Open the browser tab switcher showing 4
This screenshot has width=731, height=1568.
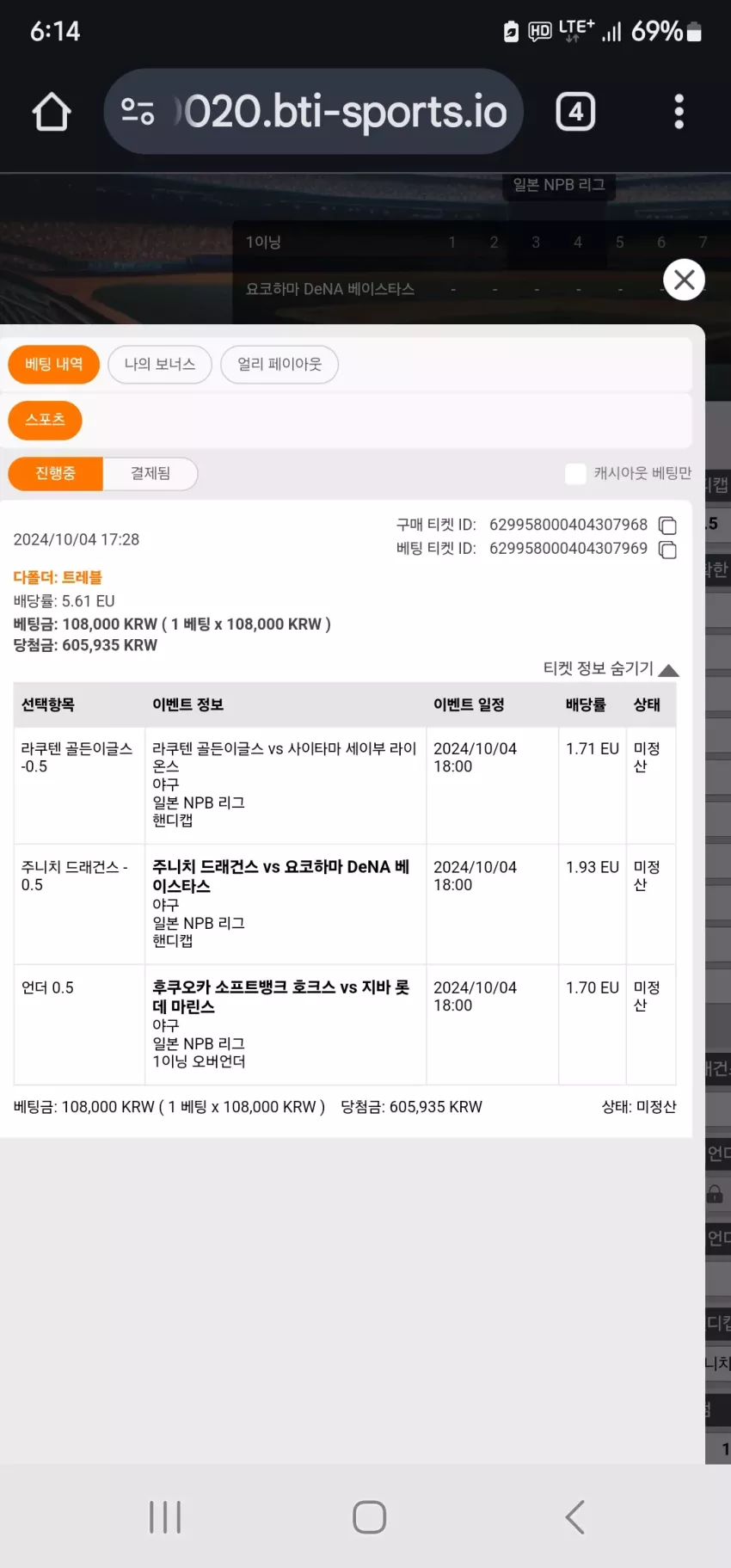(575, 112)
